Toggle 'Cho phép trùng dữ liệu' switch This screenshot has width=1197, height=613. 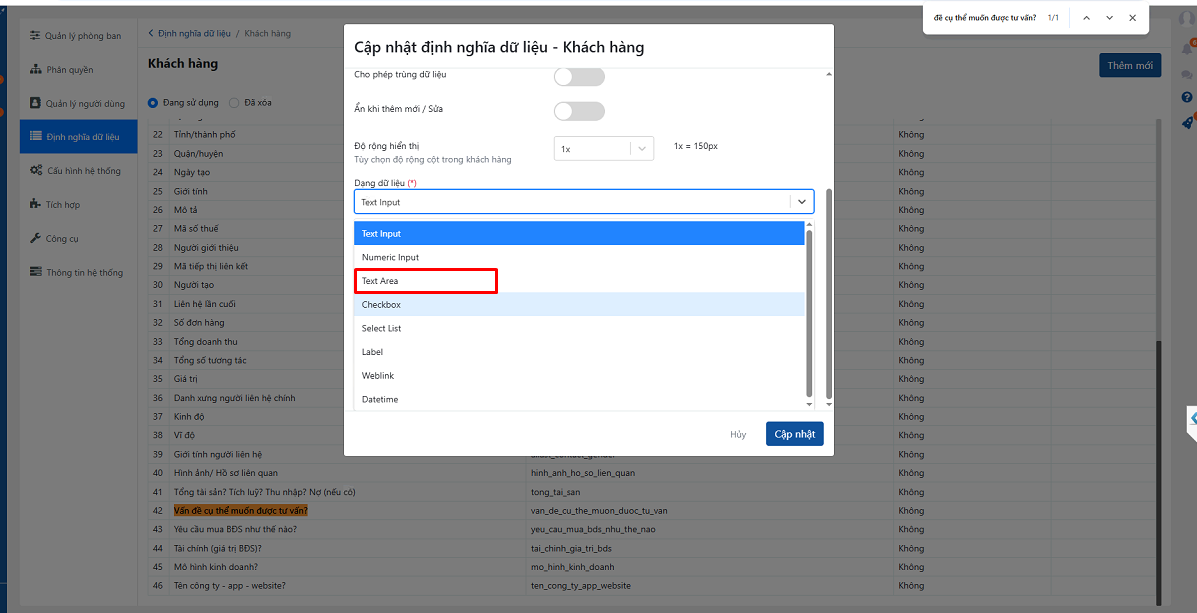pyautogui.click(x=579, y=77)
